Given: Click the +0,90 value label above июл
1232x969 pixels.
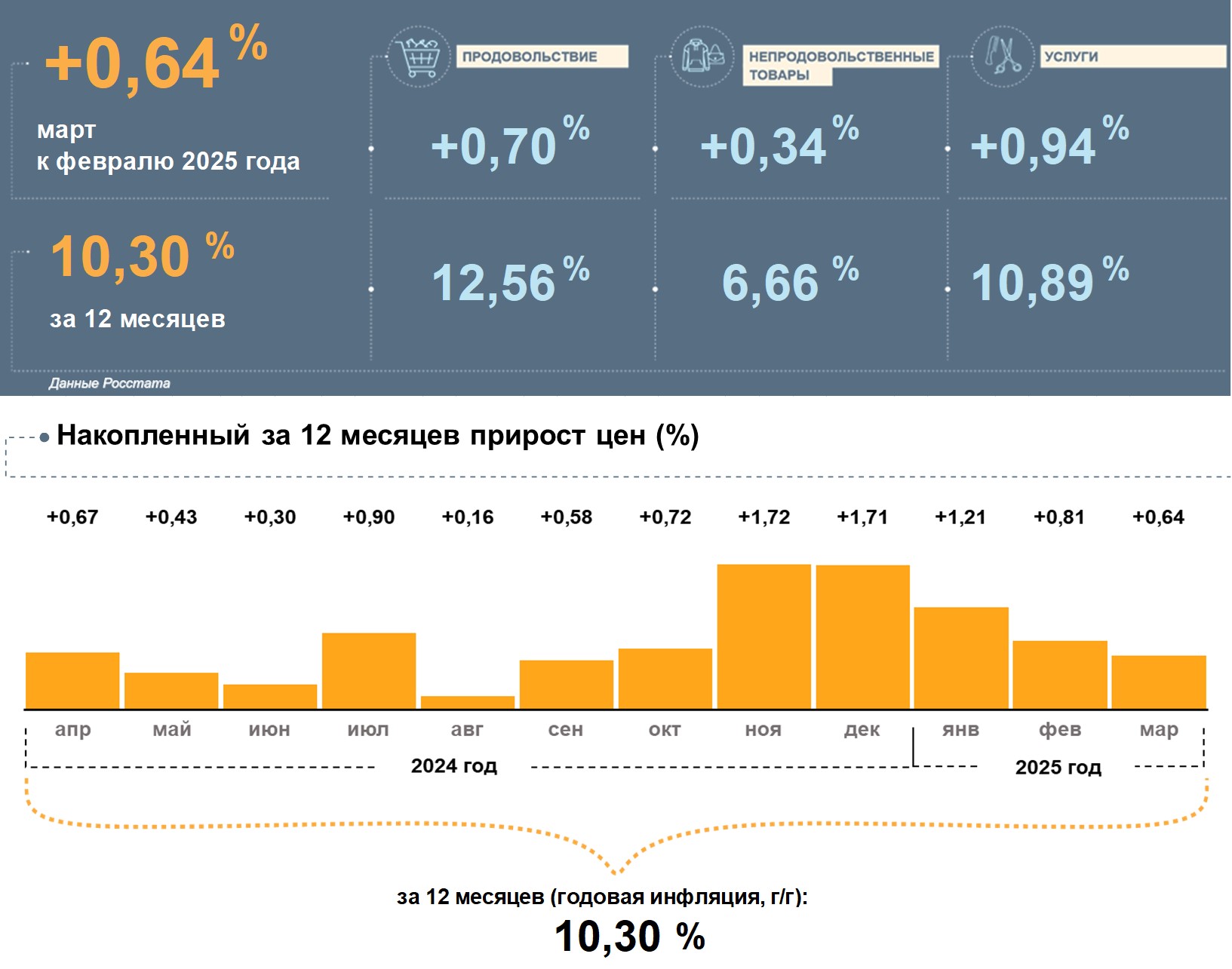Looking at the screenshot, I should click(369, 517).
